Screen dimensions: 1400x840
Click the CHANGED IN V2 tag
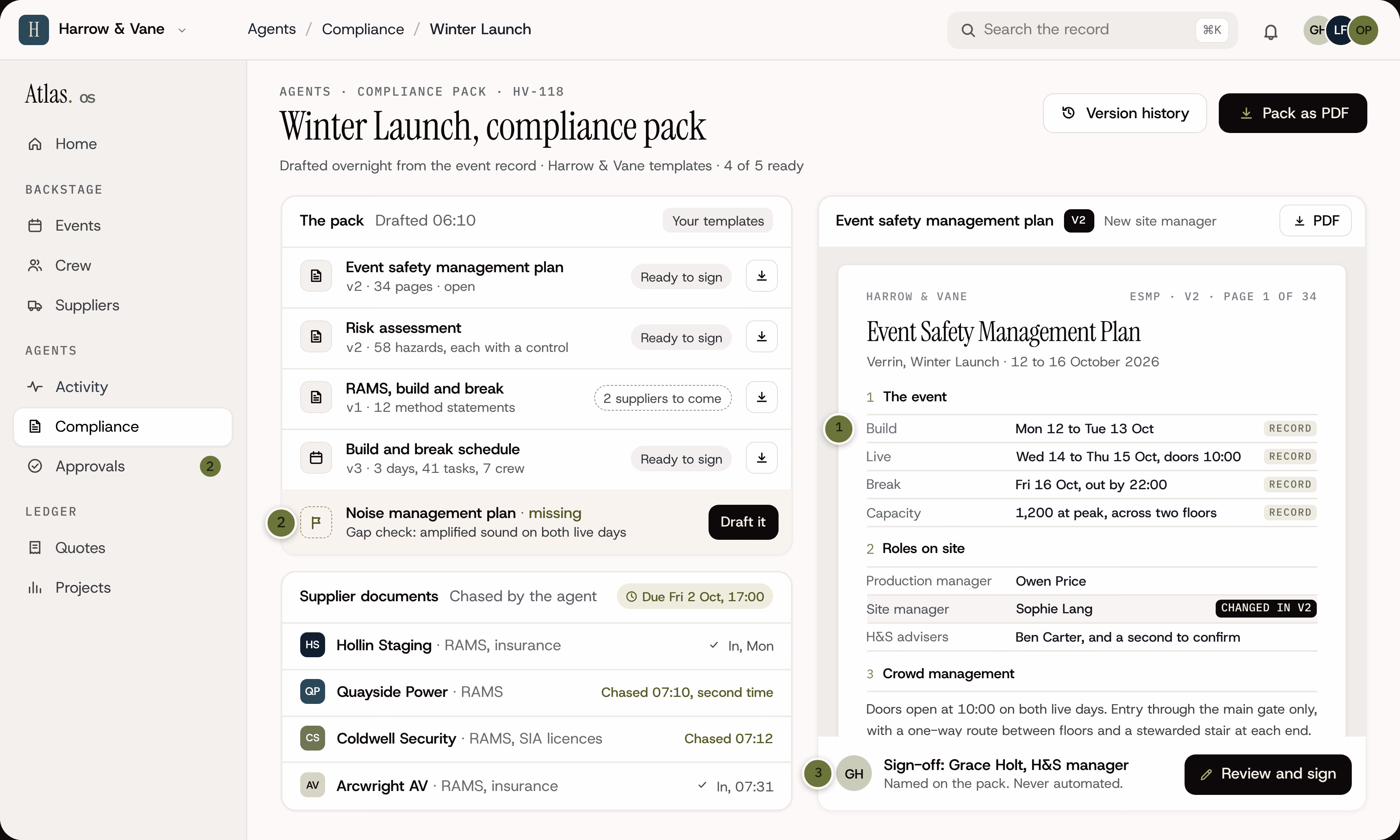1266,608
